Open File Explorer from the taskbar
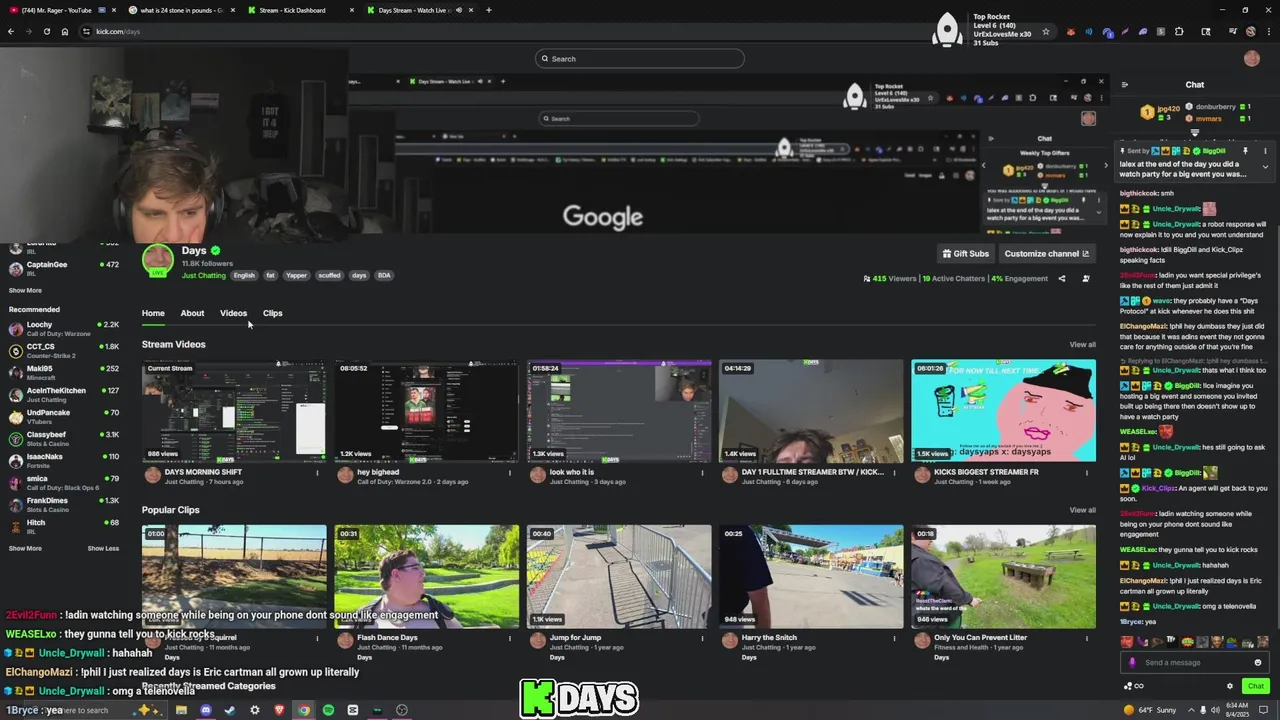Screen dimensions: 1280x720 click(181, 710)
